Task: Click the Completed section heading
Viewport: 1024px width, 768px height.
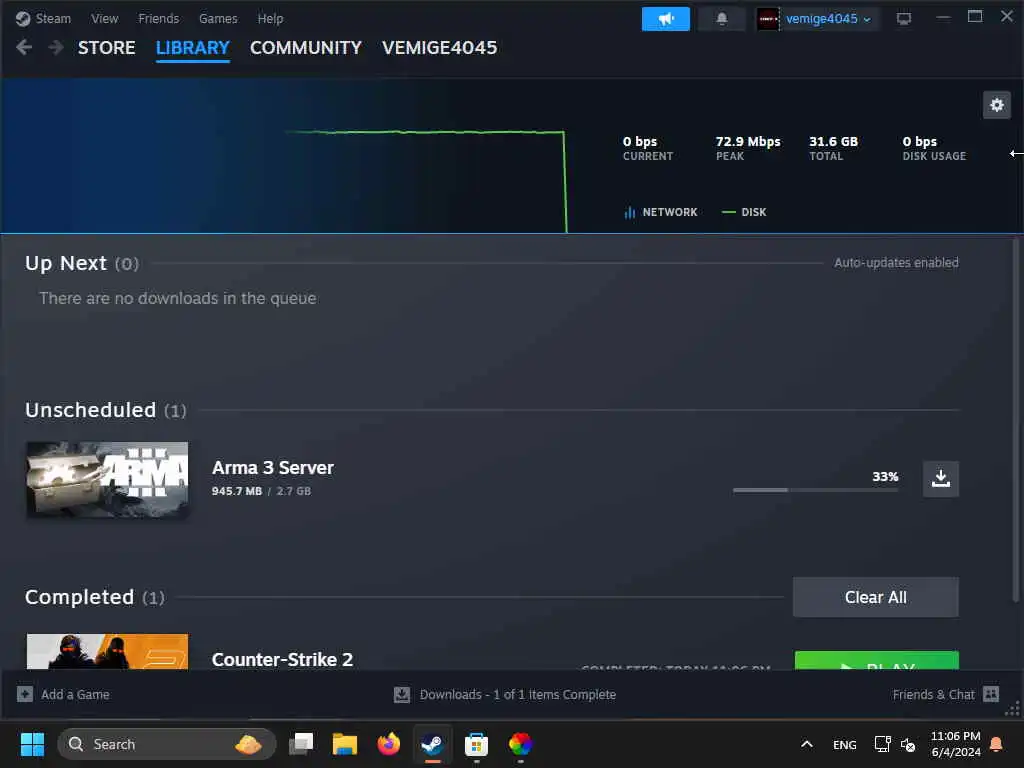Action: pos(79,597)
